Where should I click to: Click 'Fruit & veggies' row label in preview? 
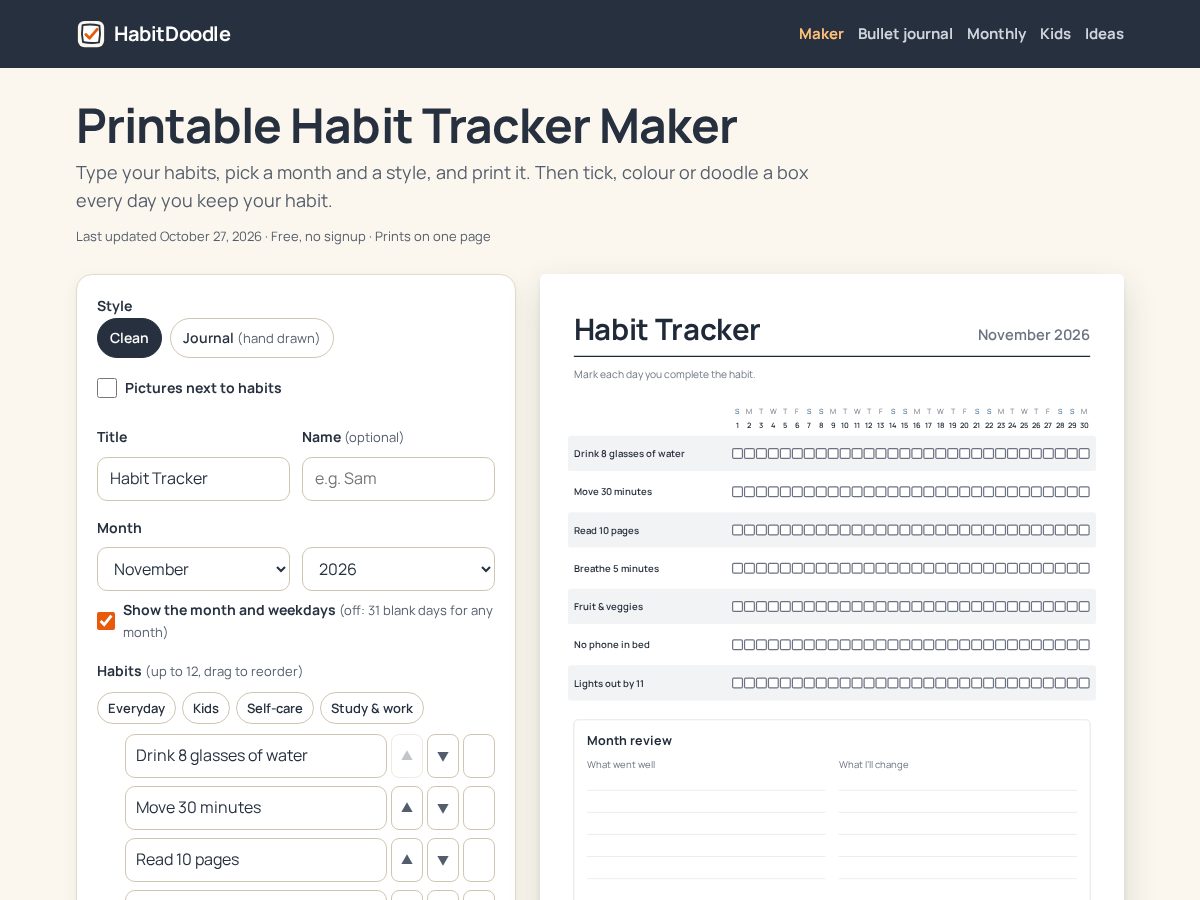coord(608,607)
